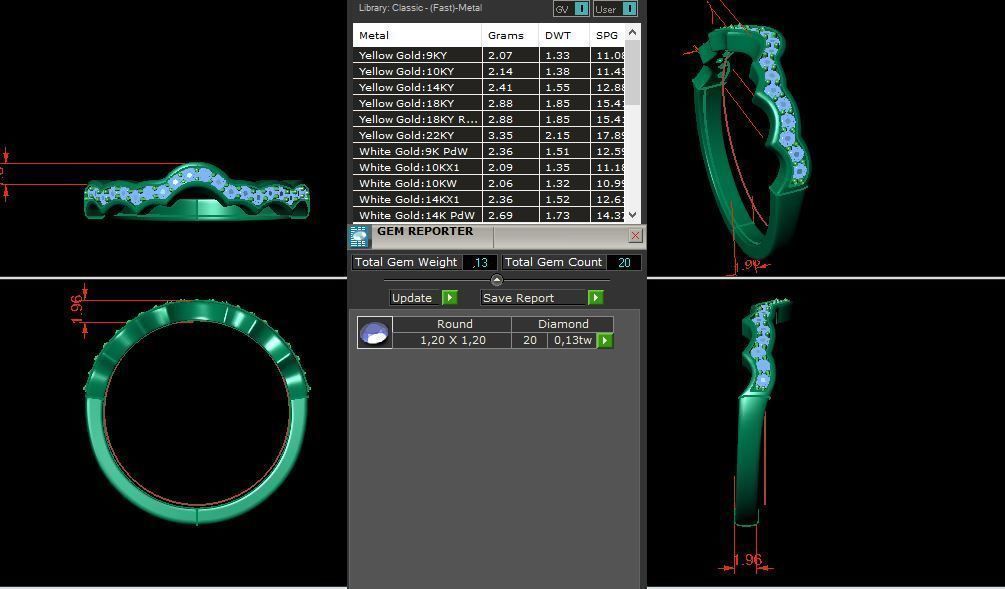This screenshot has height=589, width=1005.
Task: Click the 3.35 grams cell for 22KY
Action: click(x=510, y=135)
